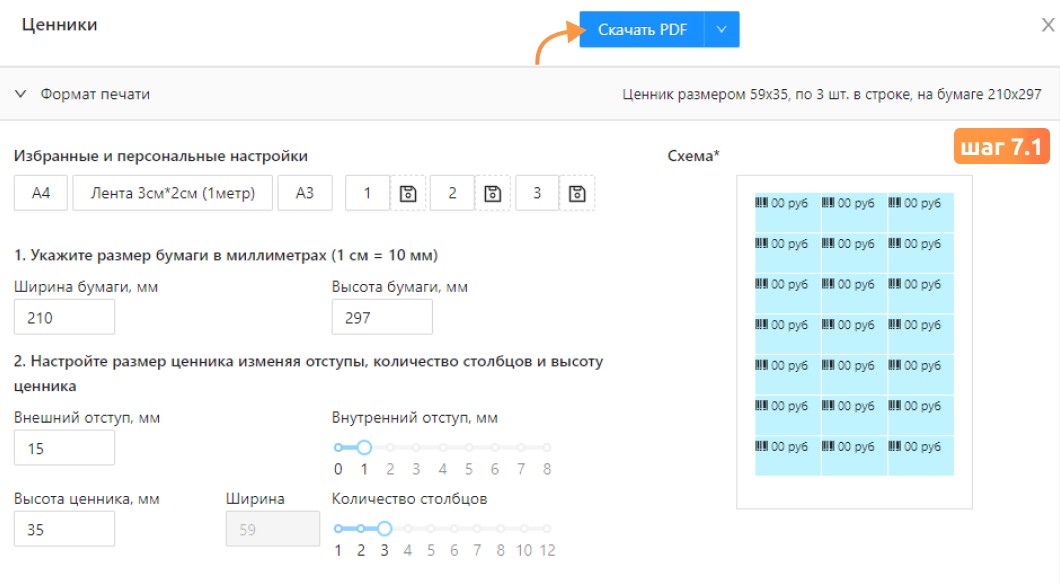Viewport: 1060px width, 585px height.
Task: Set Внутренний отступ slider to 5
Action: click(468, 448)
